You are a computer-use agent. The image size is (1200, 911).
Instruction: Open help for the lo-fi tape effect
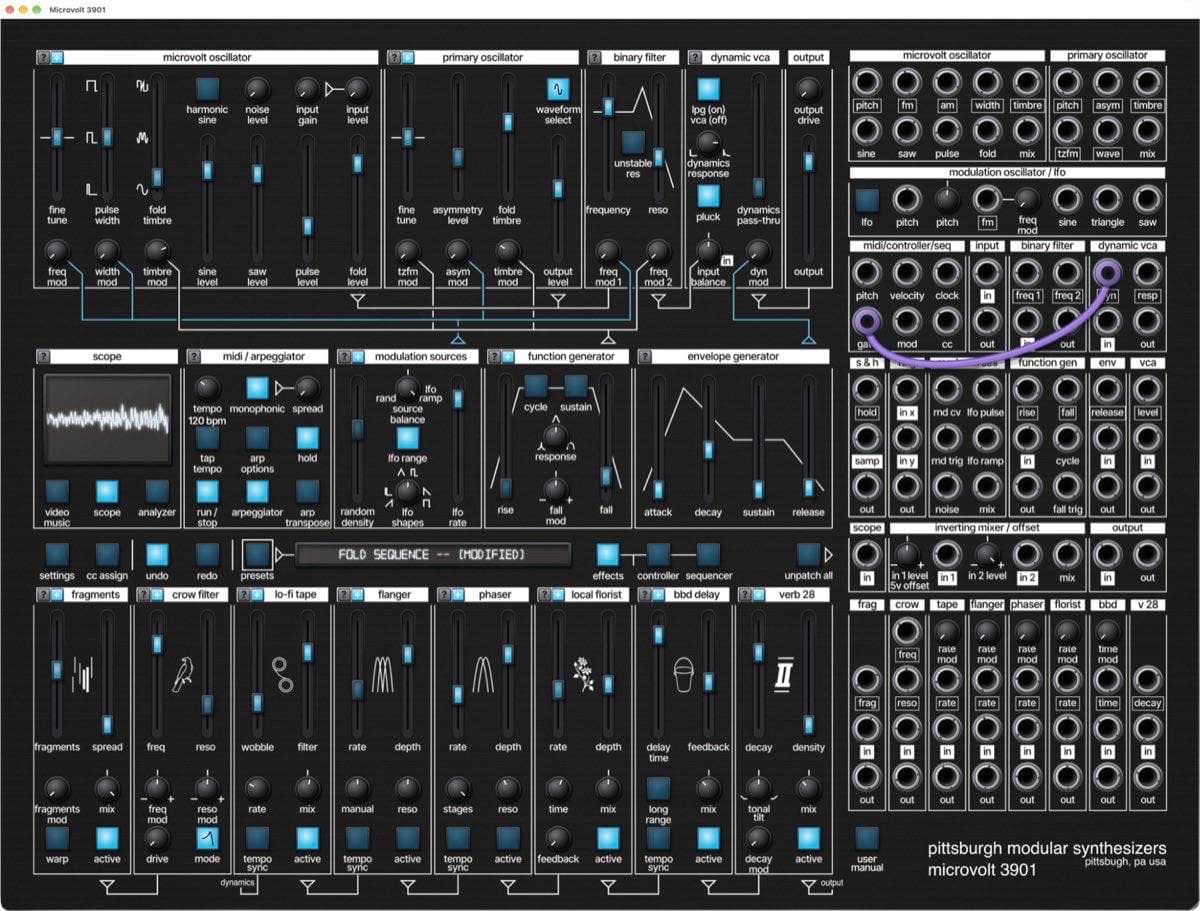[243, 595]
